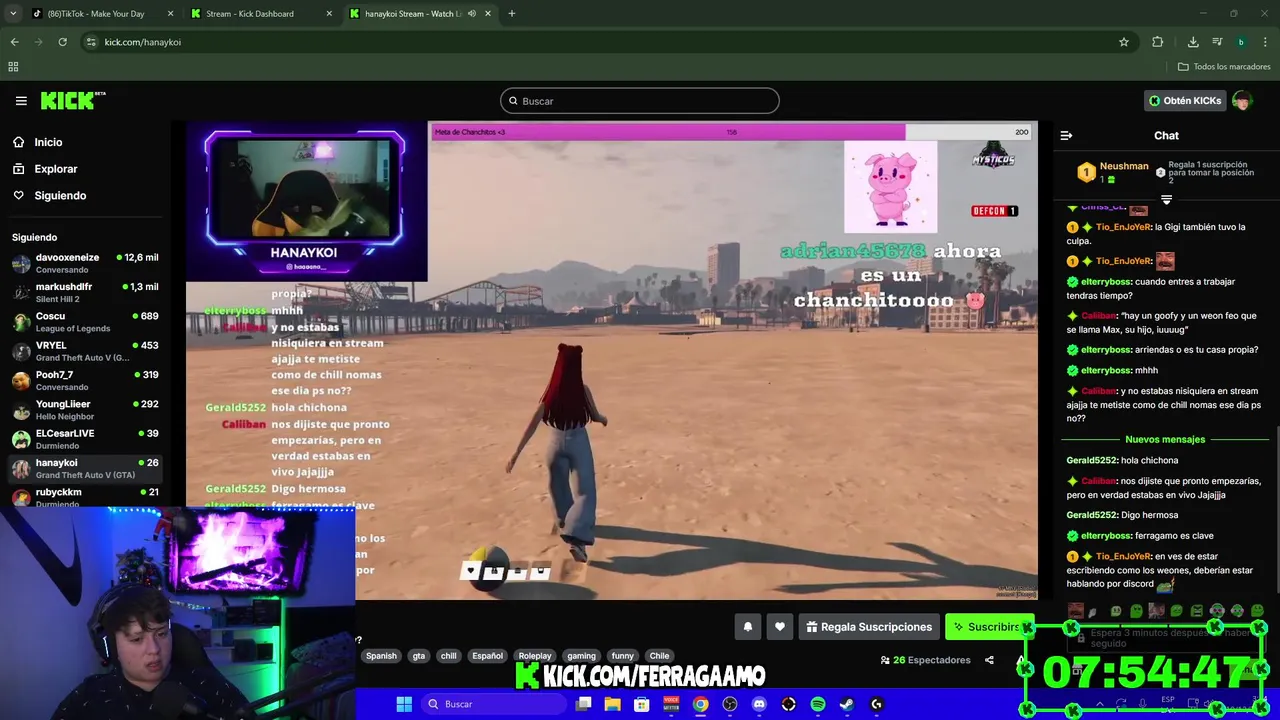Expand the gift leaderboard chevron
Viewport: 1280px width, 720px height.
click(1166, 200)
